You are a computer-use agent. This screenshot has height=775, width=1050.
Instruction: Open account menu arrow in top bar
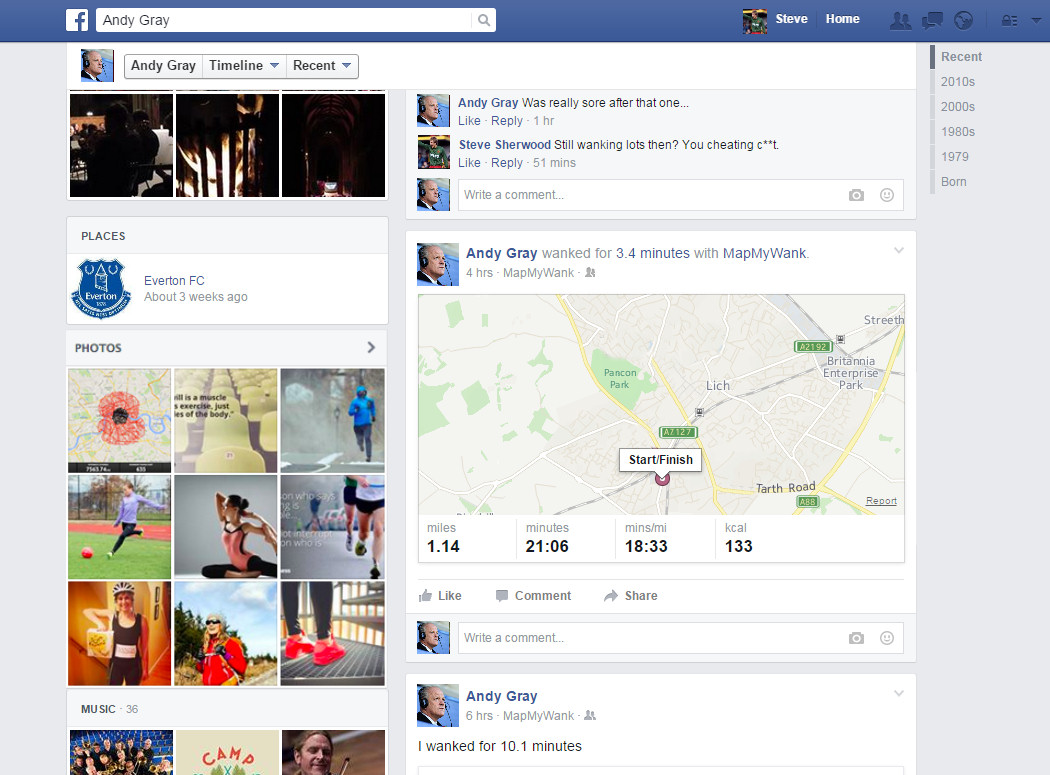pyautogui.click(x=1036, y=21)
